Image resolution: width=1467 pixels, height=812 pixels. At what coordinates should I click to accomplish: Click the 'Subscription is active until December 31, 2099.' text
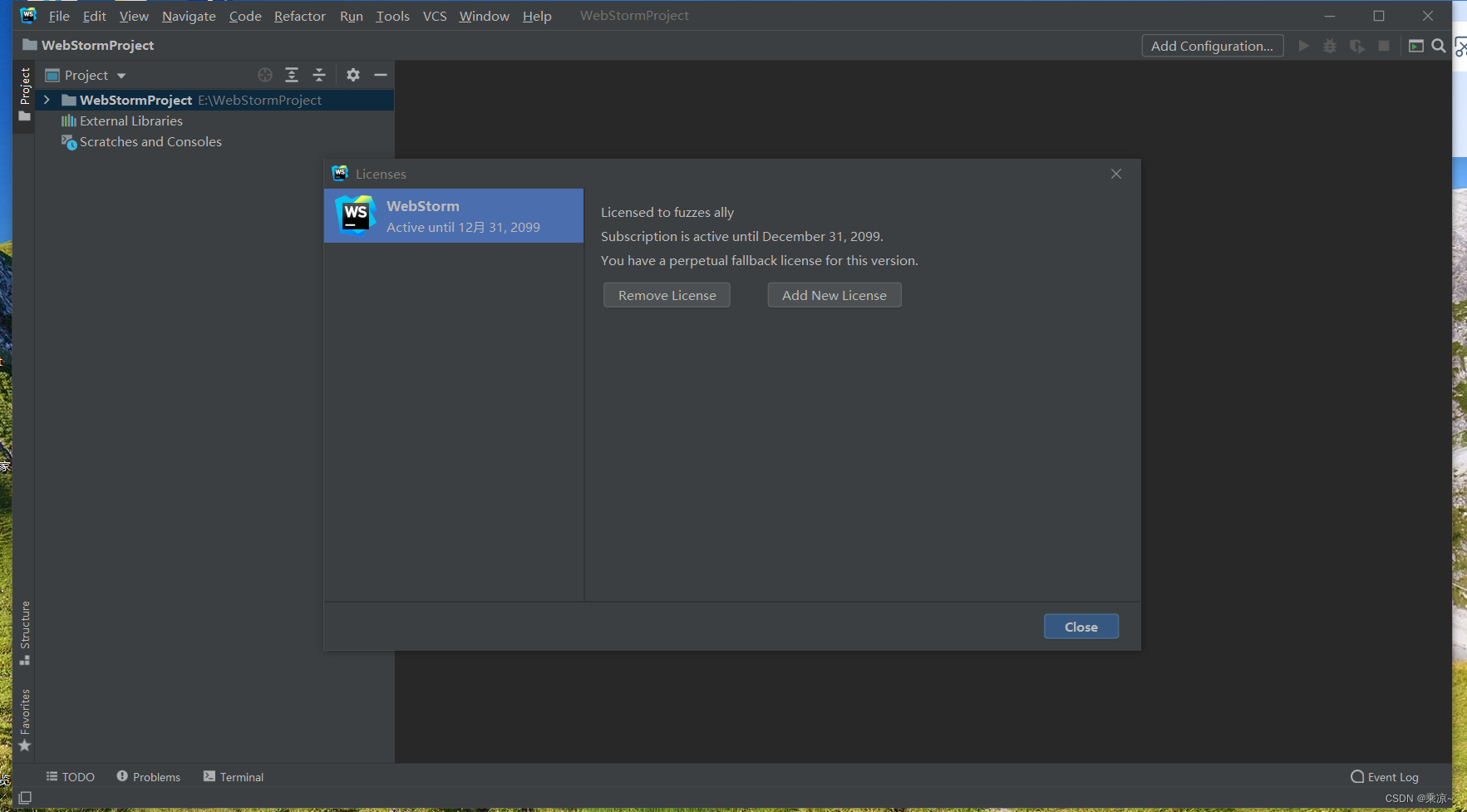pos(742,236)
